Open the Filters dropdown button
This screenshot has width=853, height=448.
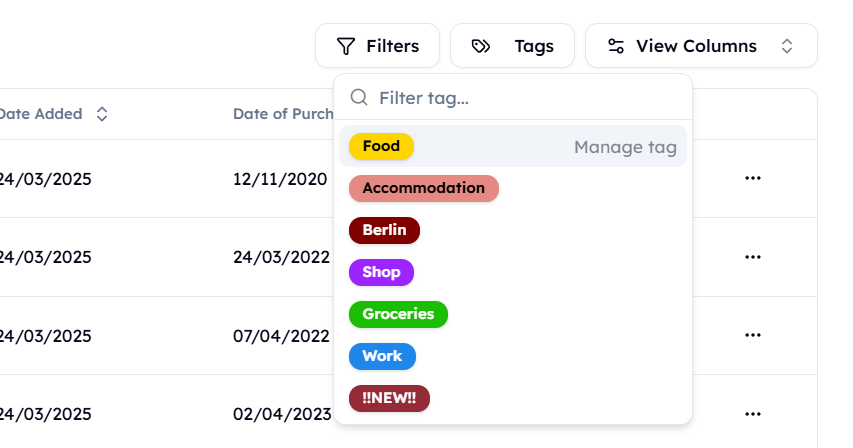tap(377, 46)
